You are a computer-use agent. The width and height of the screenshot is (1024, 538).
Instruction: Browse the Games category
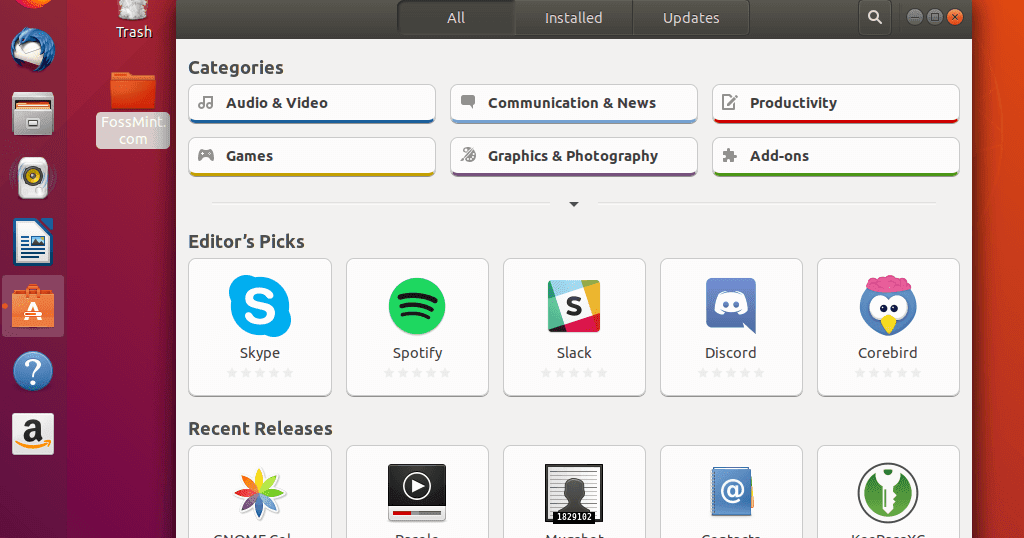coord(312,156)
